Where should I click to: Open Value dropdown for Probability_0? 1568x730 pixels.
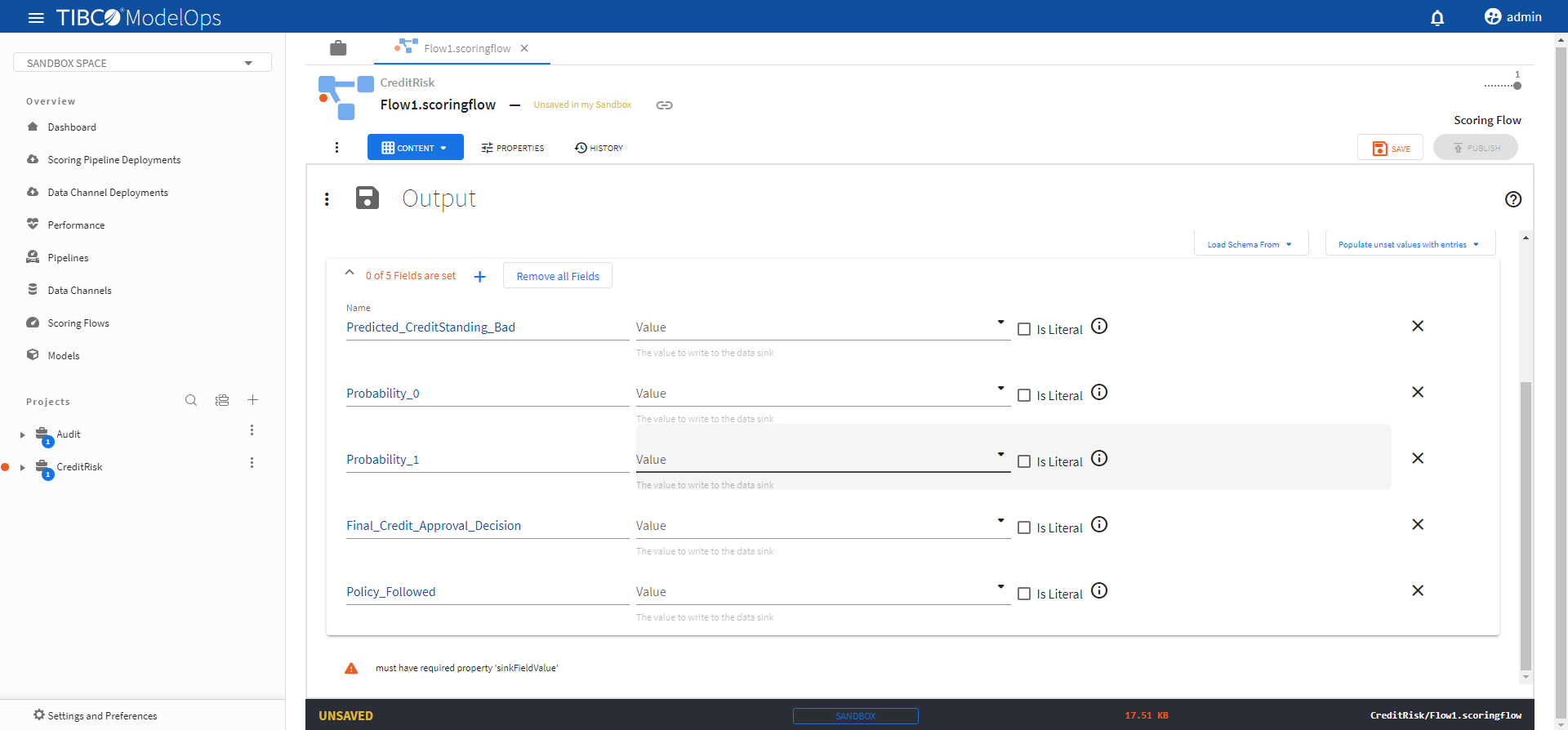click(x=822, y=394)
